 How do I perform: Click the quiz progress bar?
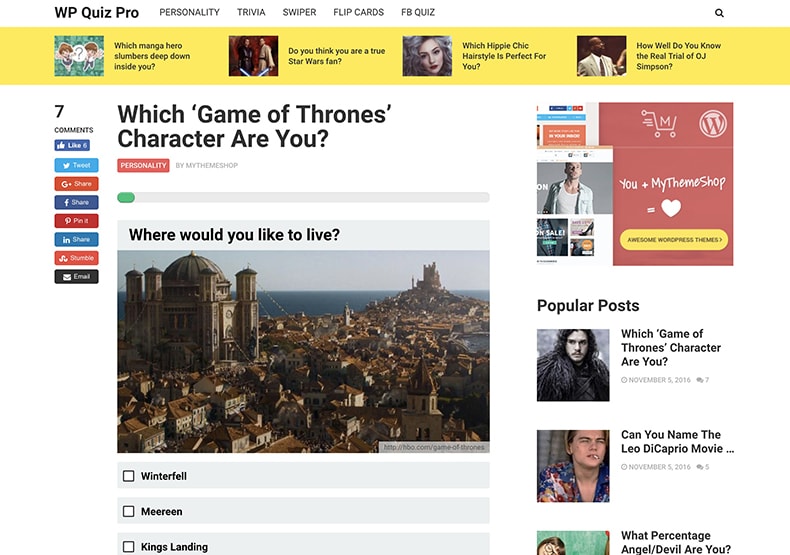tap(303, 197)
